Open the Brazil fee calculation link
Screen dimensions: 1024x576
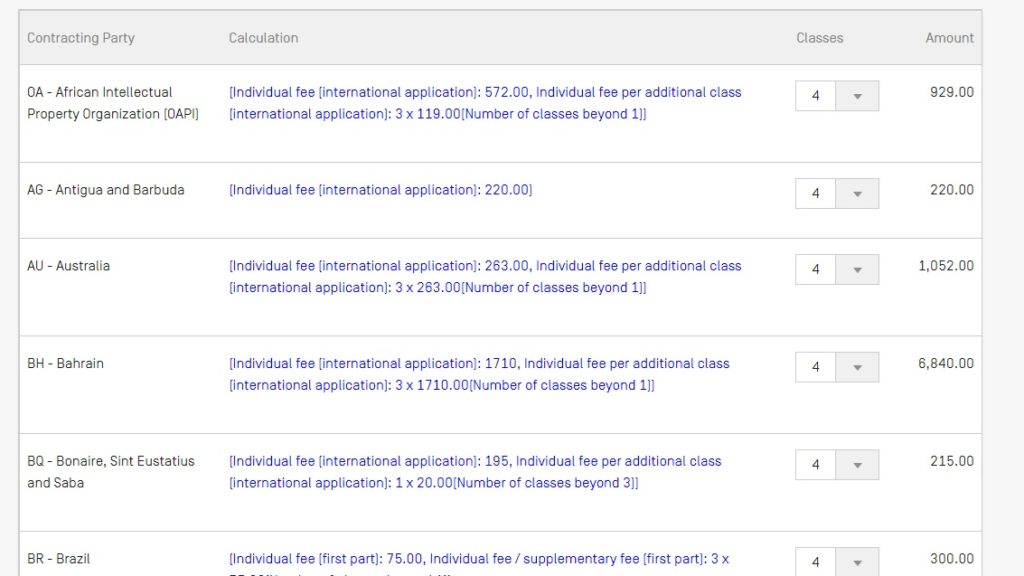479,563
